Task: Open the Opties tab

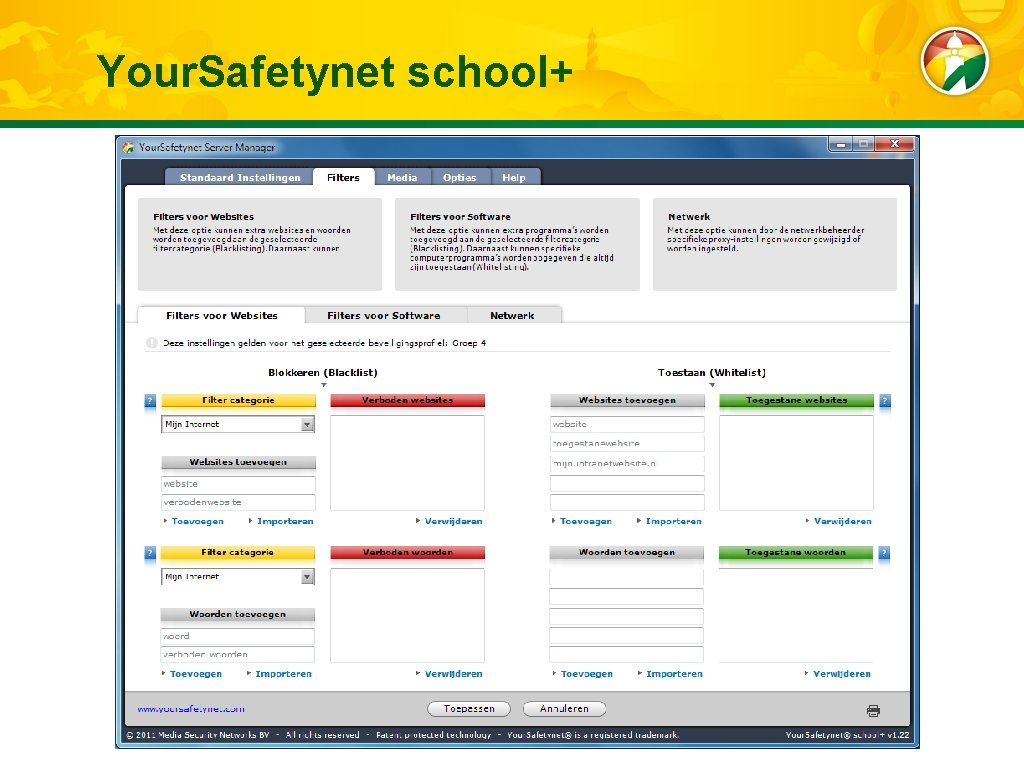Action: pos(460,177)
